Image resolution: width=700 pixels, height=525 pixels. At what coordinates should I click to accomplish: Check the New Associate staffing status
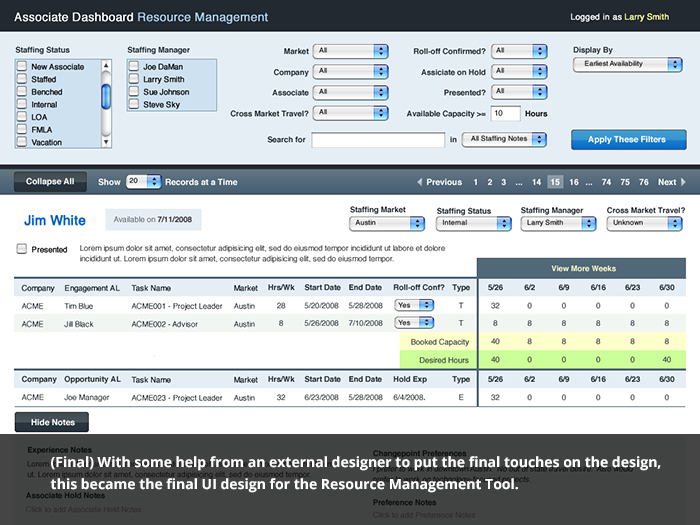(21, 67)
